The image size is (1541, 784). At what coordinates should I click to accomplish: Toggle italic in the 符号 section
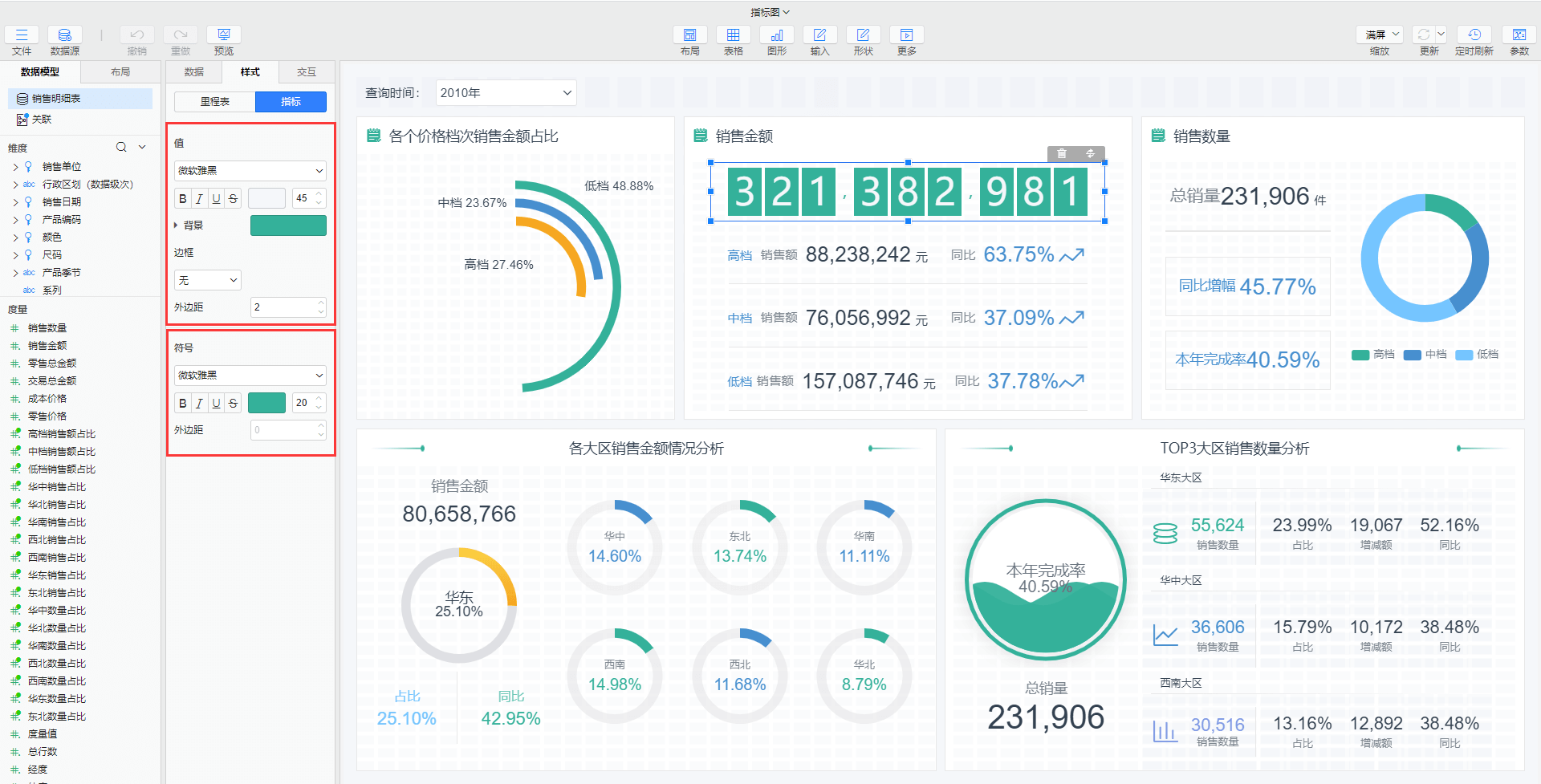pos(200,403)
